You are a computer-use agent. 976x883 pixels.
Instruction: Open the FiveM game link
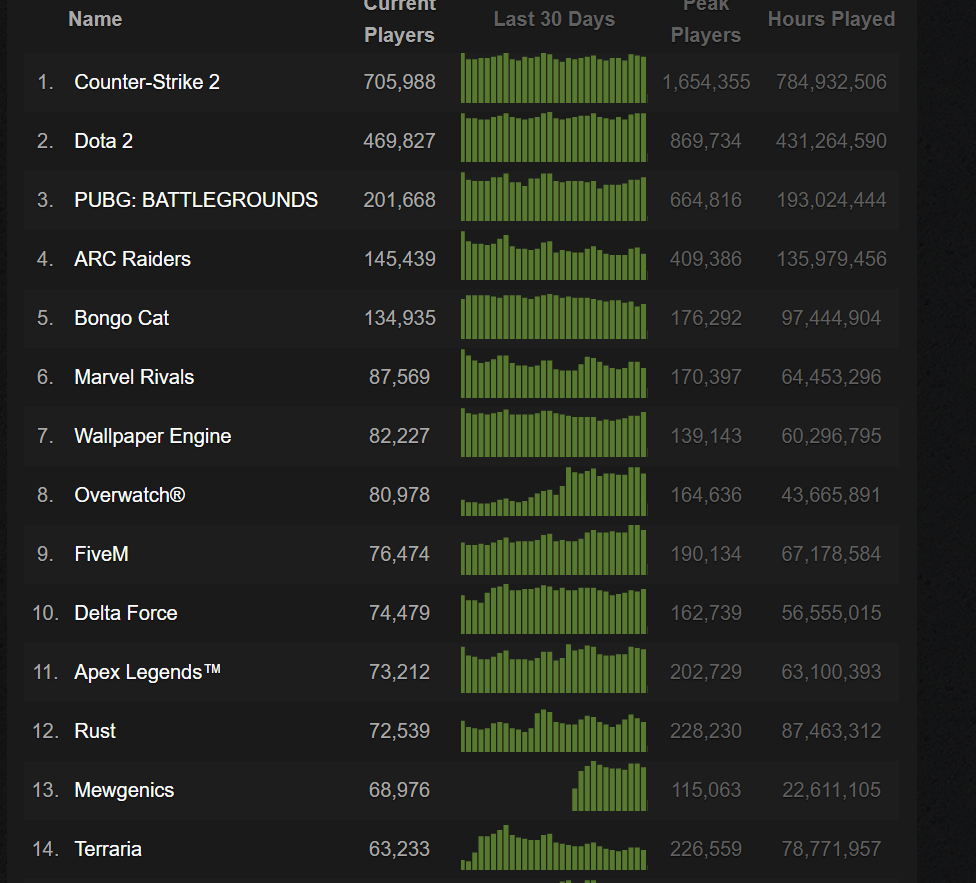coord(101,554)
